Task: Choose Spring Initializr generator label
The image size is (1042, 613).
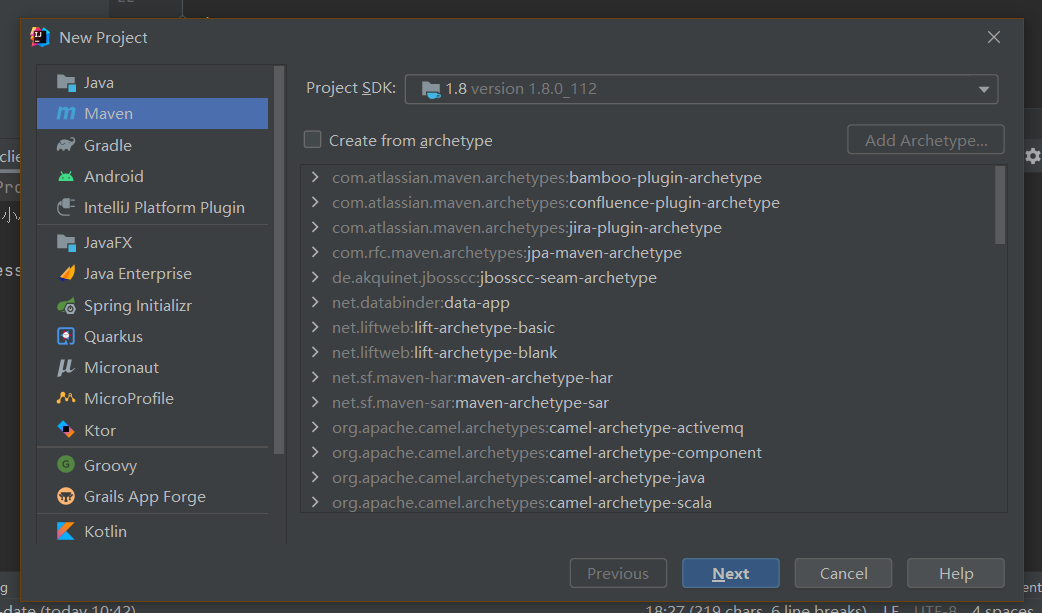Action: coord(138,306)
